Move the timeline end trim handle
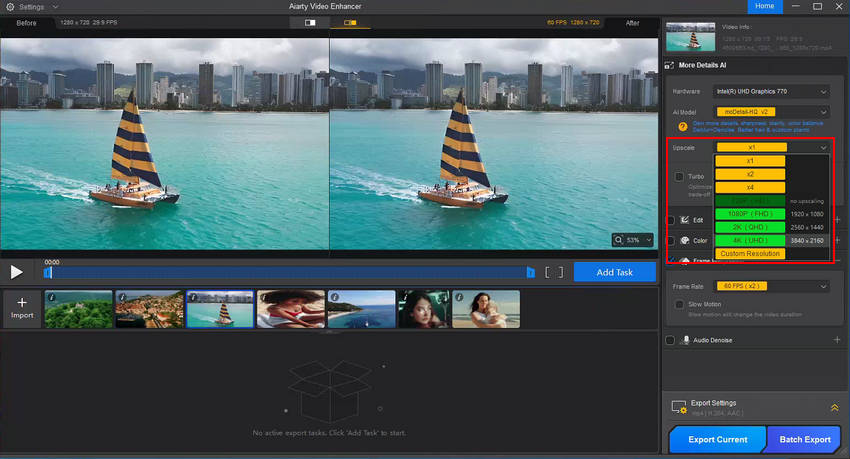Viewport: 850px width, 459px height. 531,272
